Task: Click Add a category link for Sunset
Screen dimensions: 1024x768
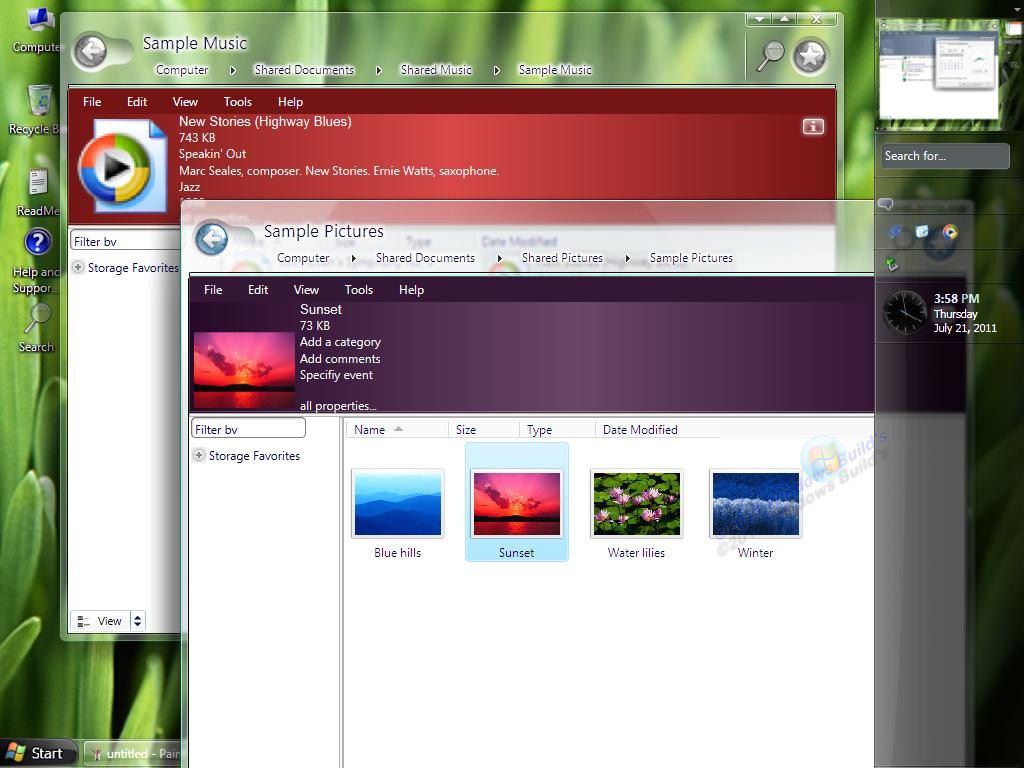Action: pyautogui.click(x=340, y=342)
